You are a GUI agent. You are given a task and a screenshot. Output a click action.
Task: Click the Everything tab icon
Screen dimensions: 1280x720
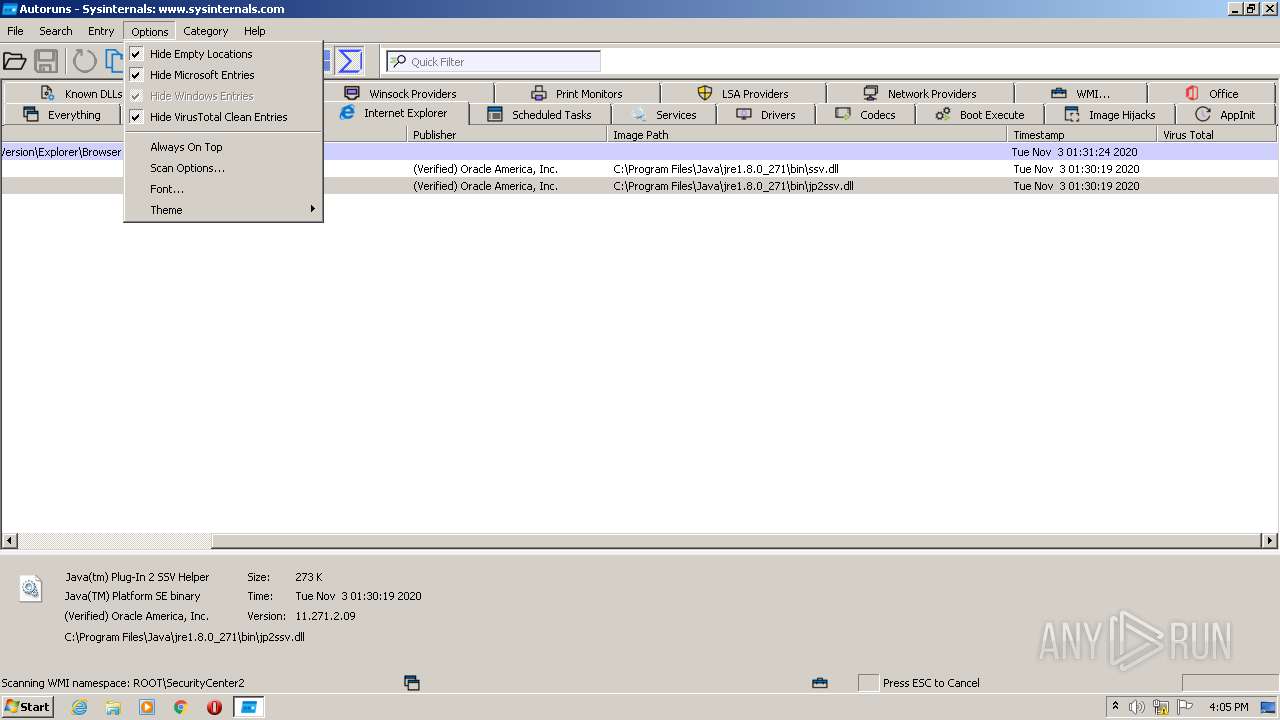31,115
